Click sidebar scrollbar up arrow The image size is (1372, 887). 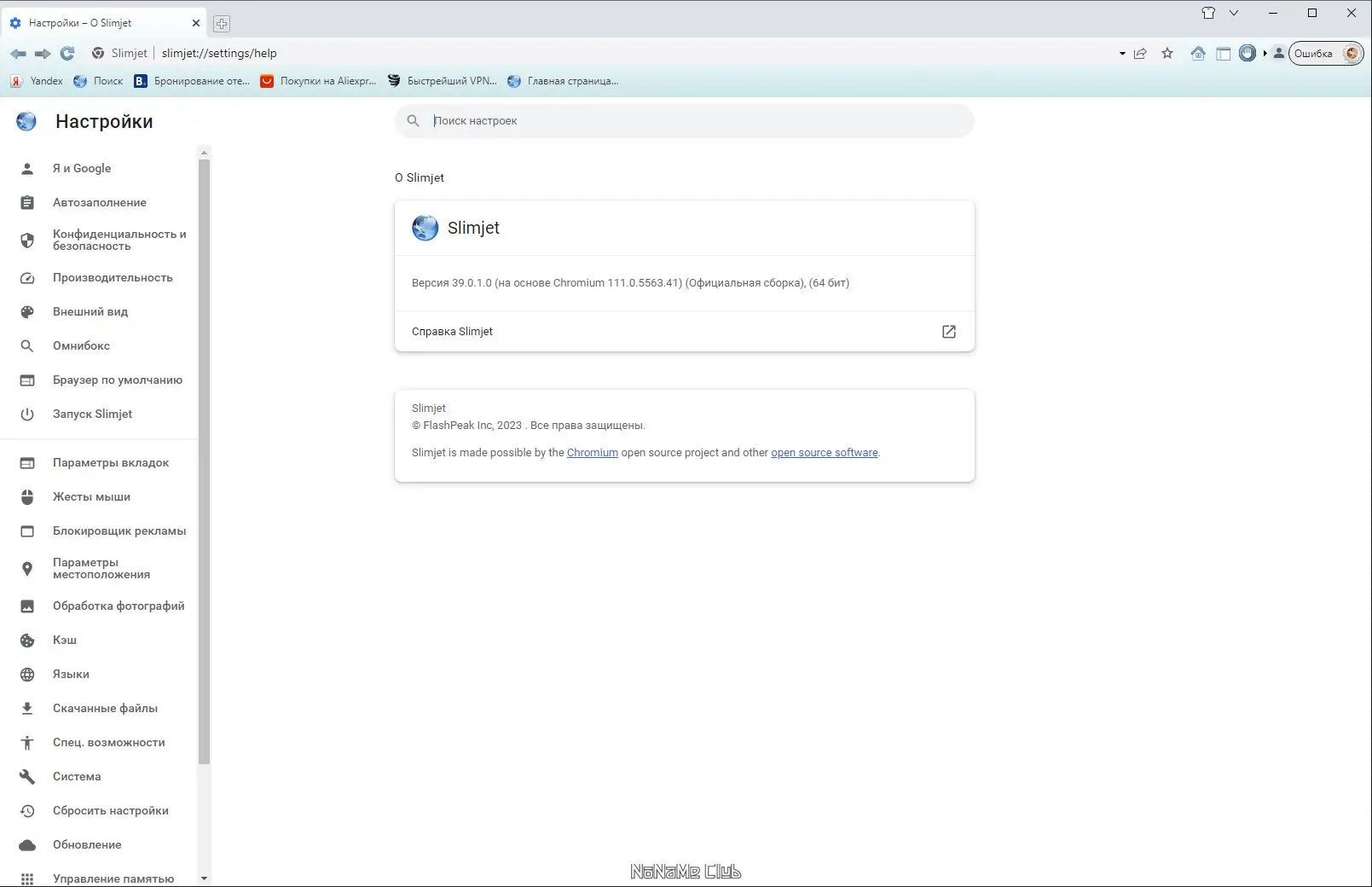pyautogui.click(x=204, y=153)
